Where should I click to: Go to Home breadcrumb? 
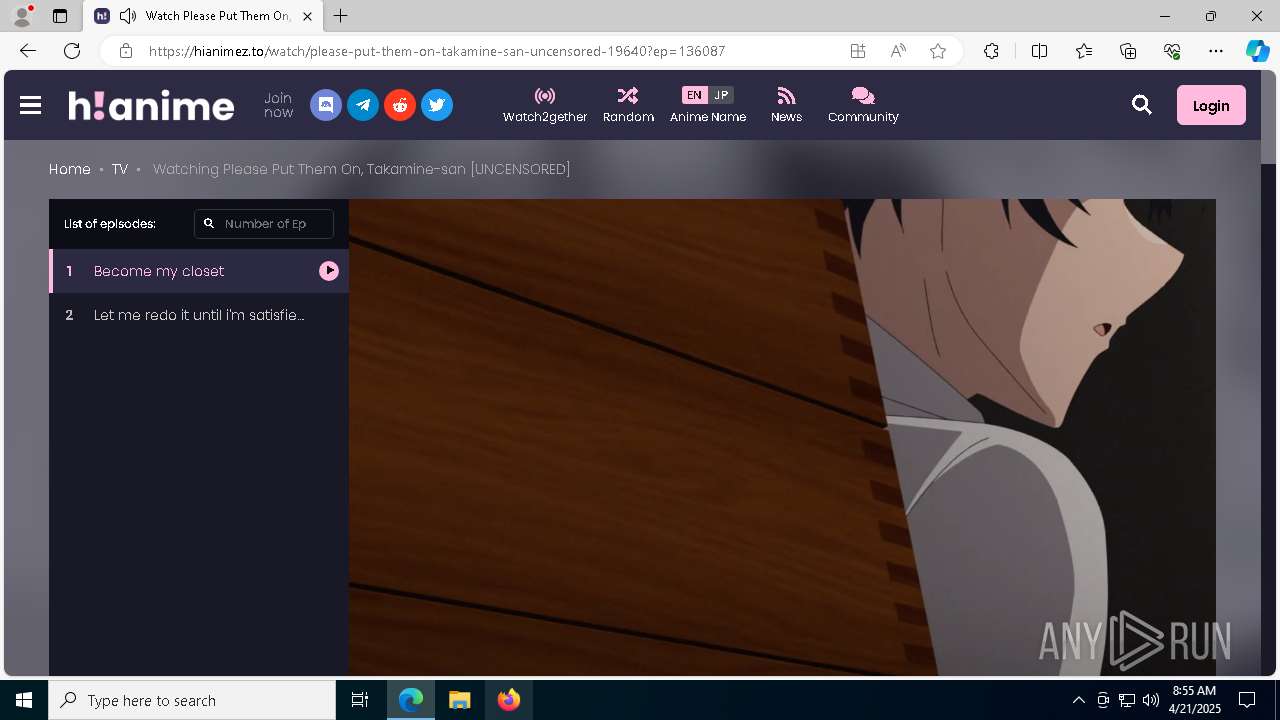click(70, 169)
